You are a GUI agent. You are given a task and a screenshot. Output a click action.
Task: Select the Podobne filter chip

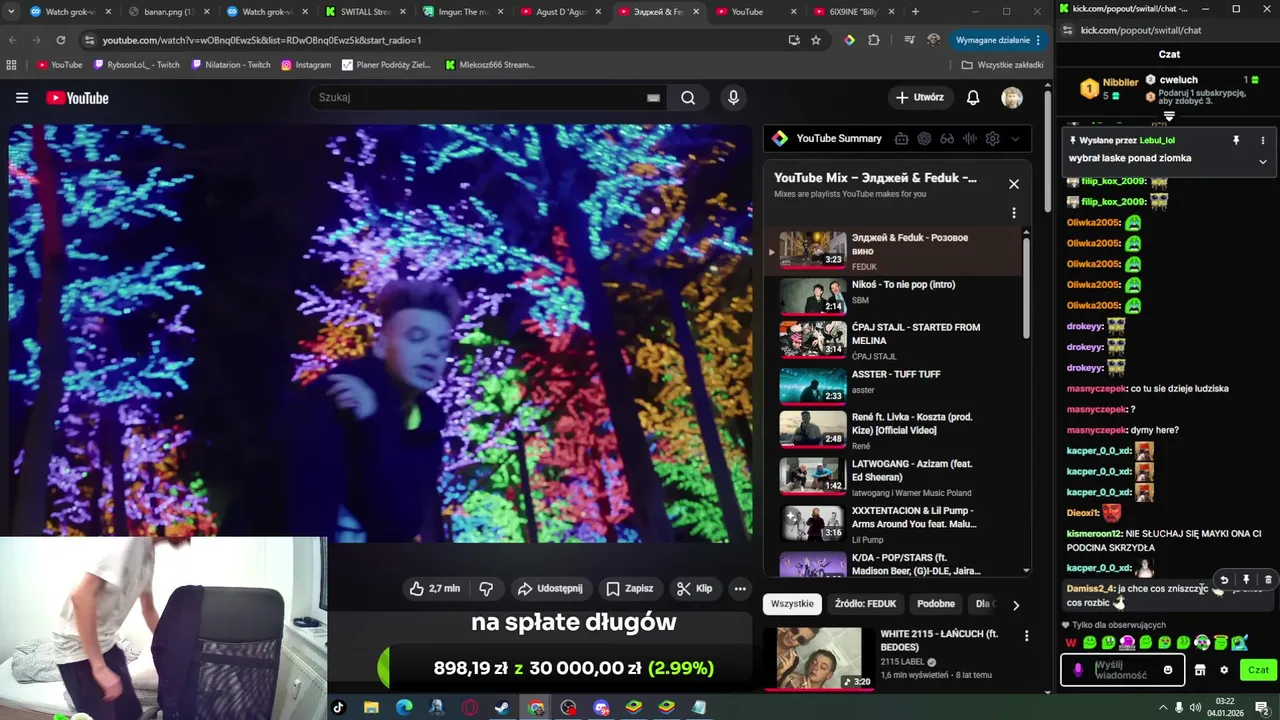pyautogui.click(x=936, y=604)
